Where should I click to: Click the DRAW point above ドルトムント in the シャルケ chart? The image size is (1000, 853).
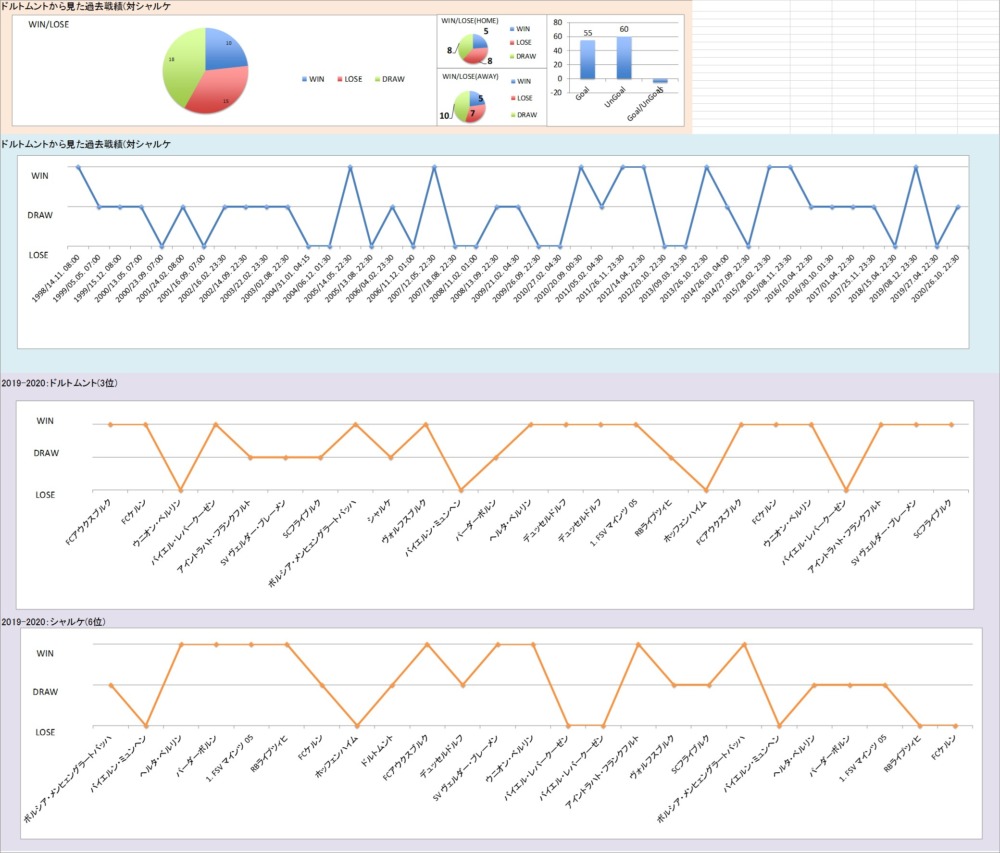click(392, 685)
